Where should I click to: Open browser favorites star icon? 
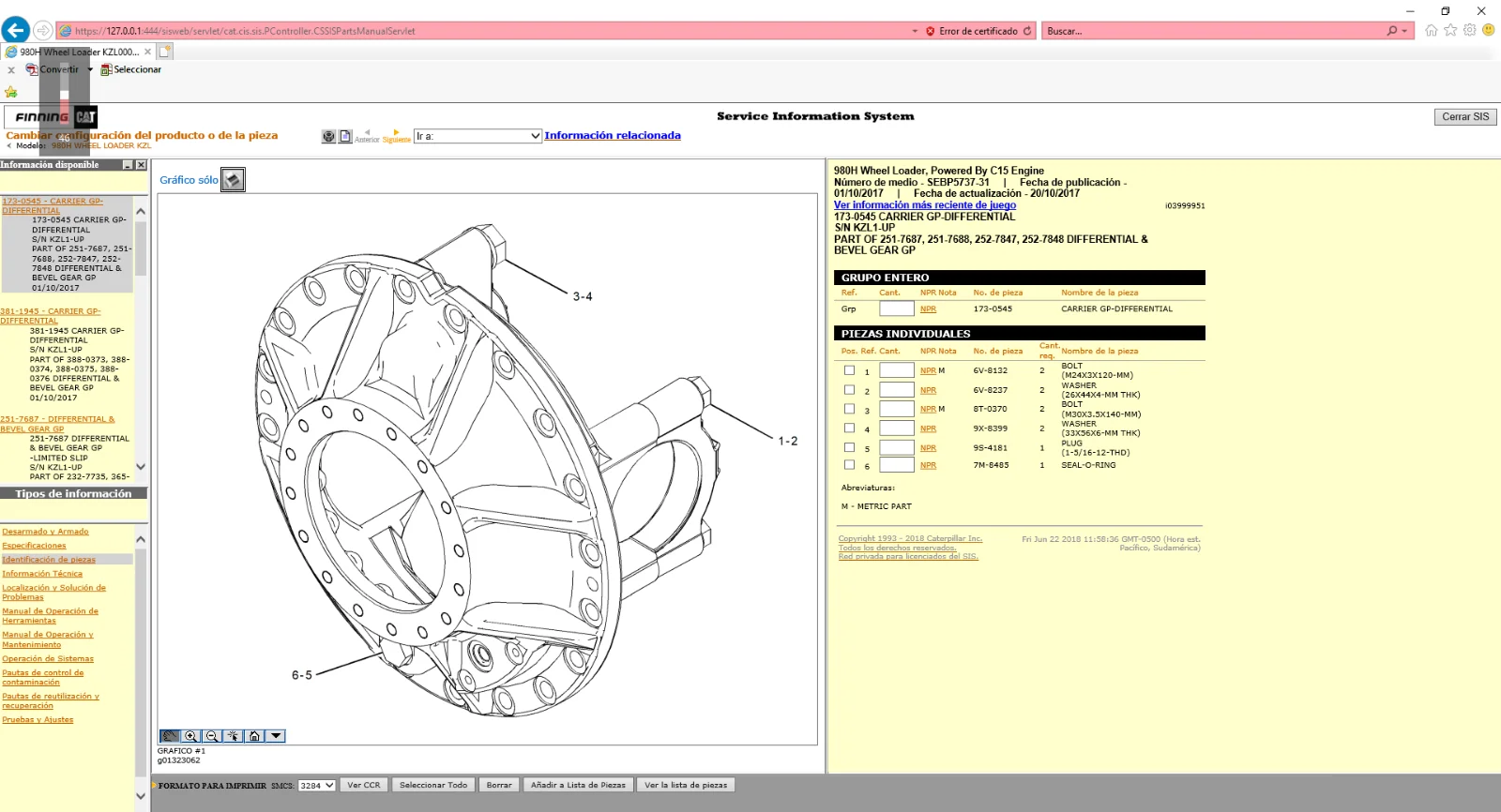click(1450, 30)
